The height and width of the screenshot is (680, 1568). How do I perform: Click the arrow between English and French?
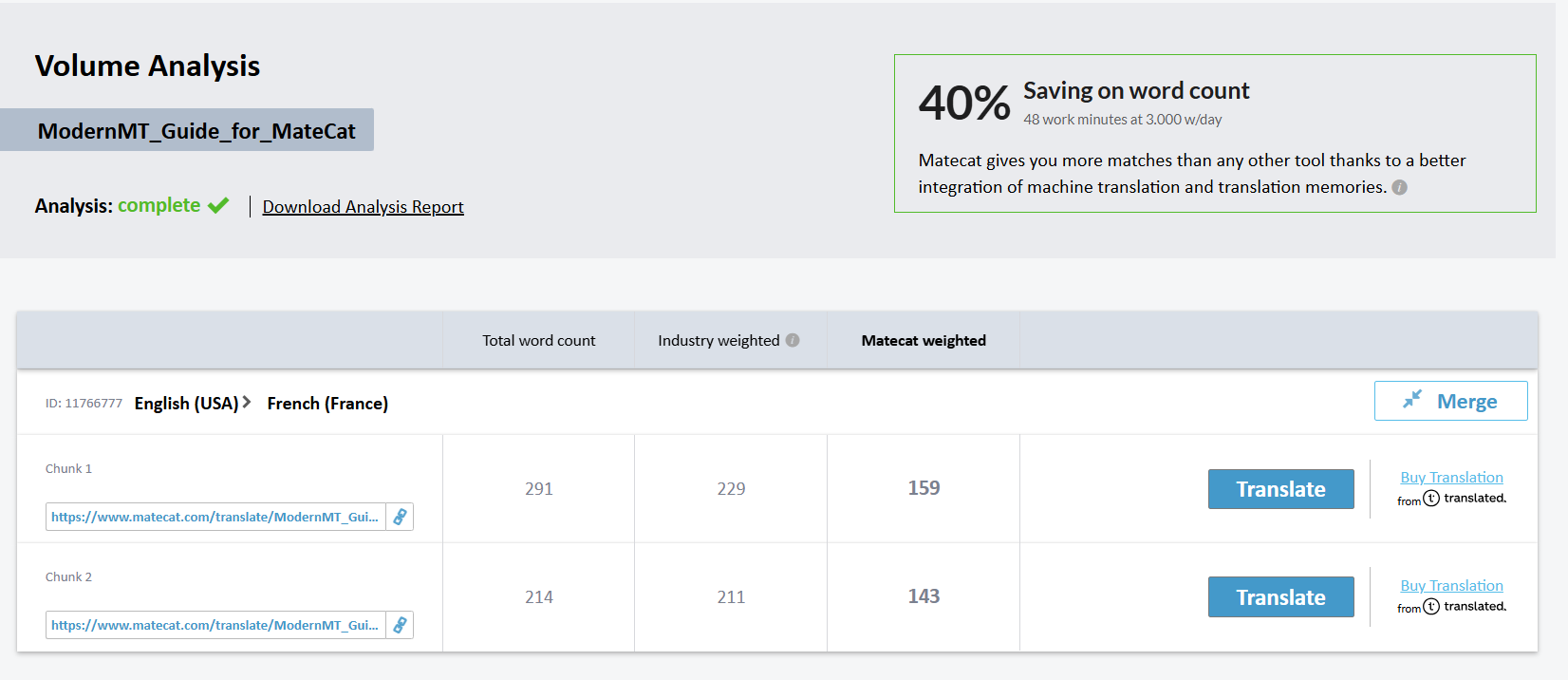coord(247,403)
